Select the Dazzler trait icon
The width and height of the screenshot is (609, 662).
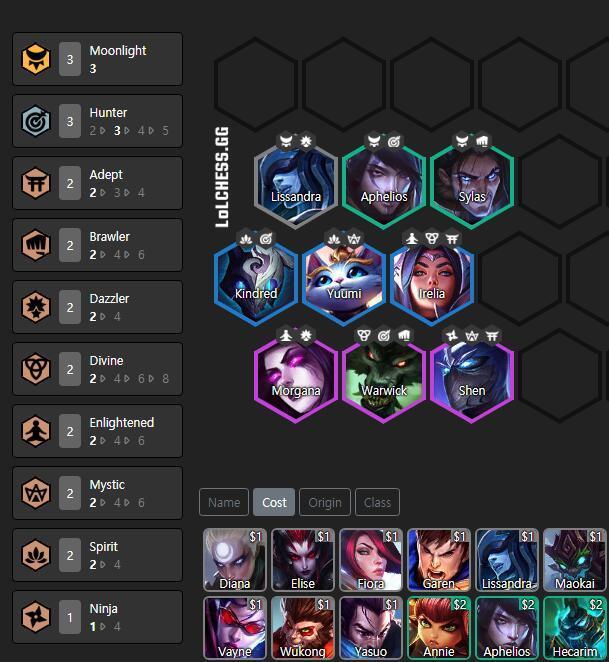(x=36, y=307)
